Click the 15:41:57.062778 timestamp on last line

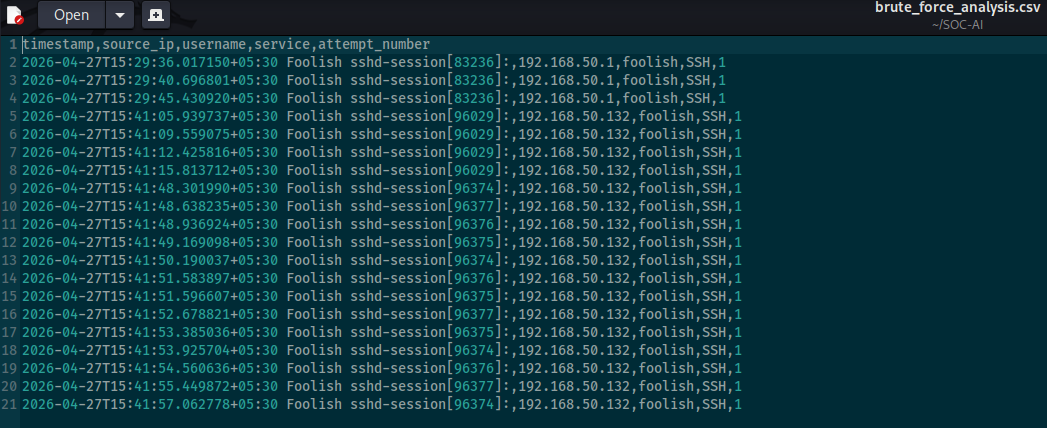[149, 404]
